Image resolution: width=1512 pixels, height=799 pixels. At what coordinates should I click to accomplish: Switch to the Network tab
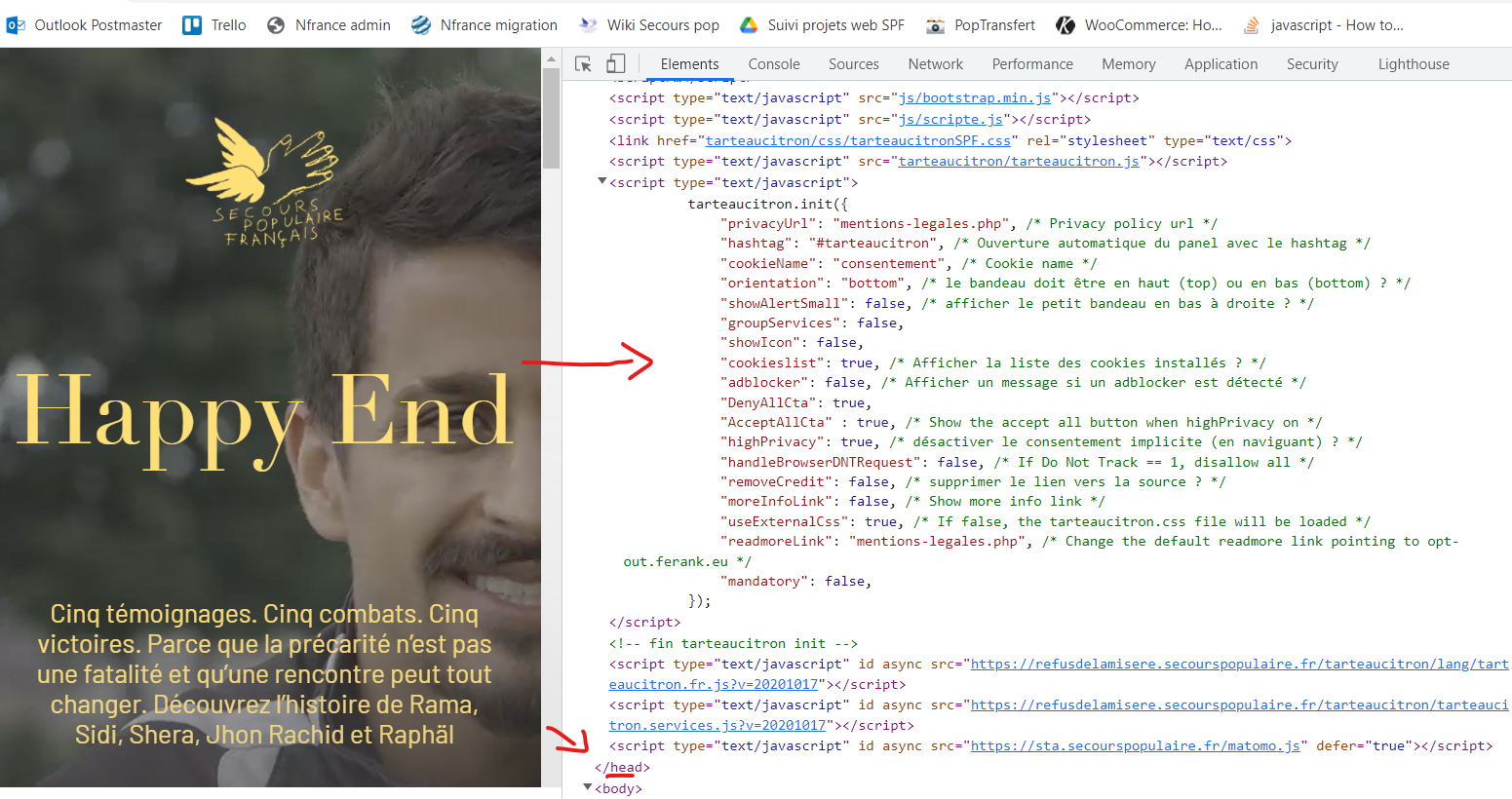click(x=935, y=64)
